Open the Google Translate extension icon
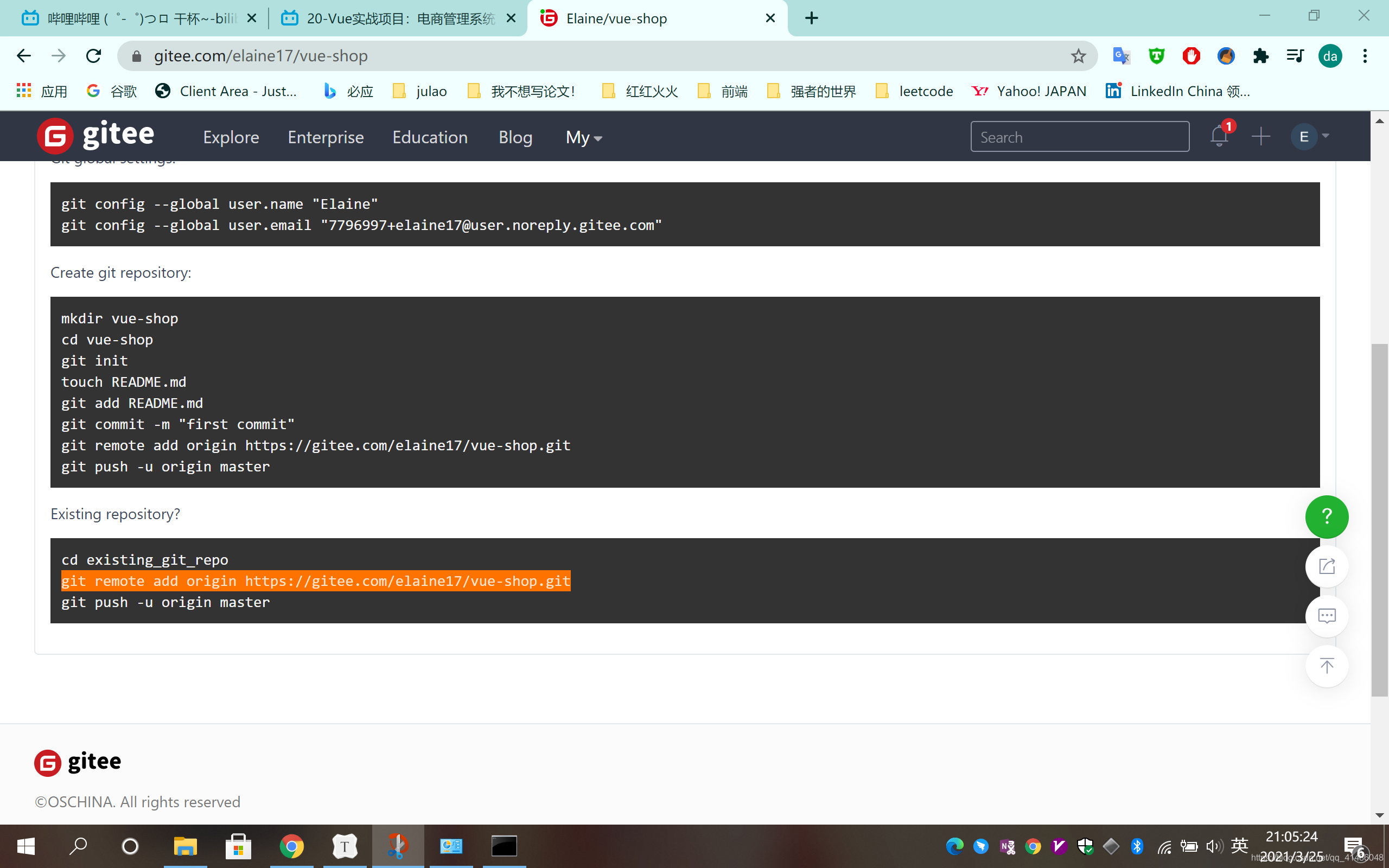 pos(1120,56)
